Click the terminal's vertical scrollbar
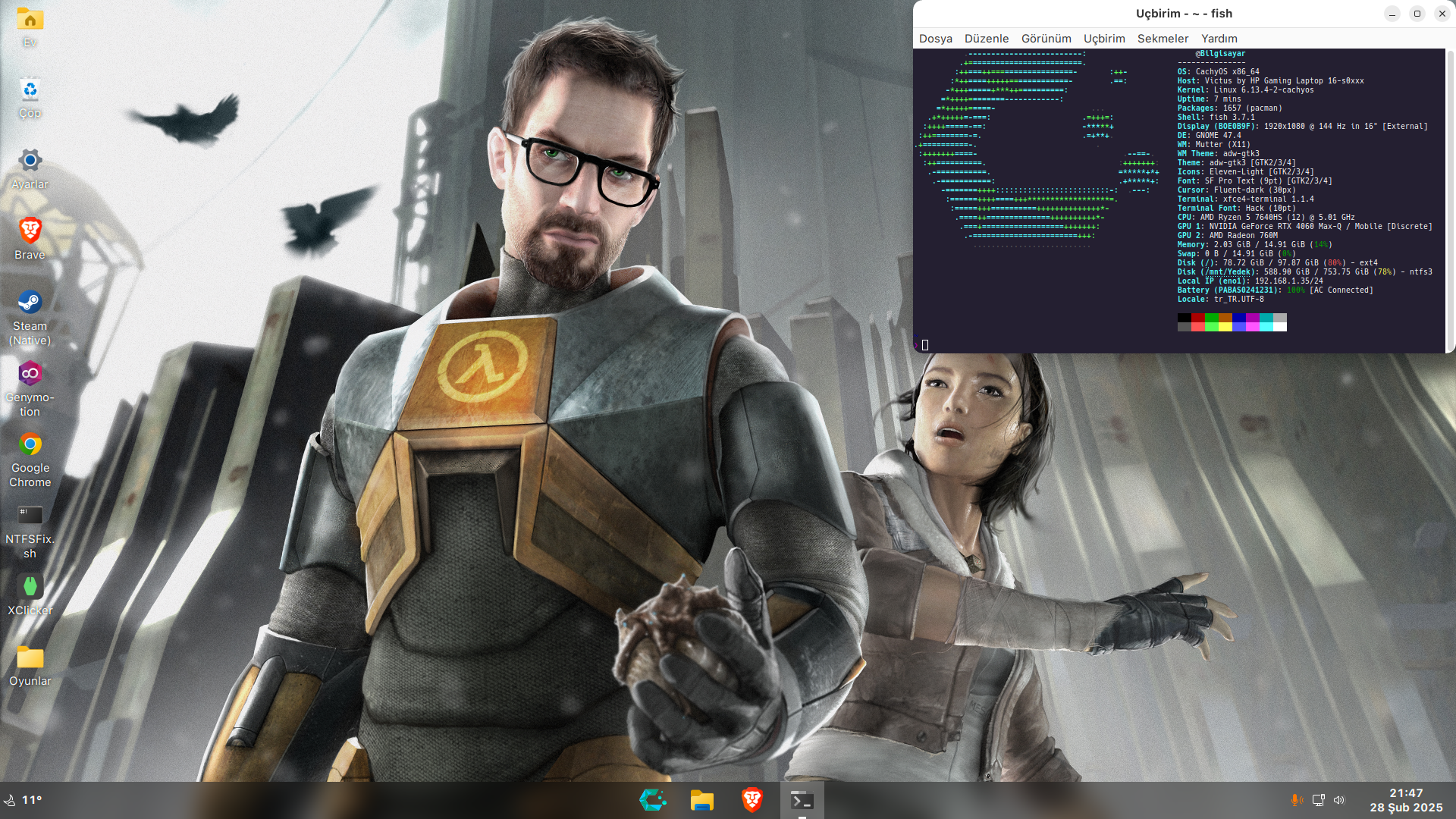 coord(1451,201)
